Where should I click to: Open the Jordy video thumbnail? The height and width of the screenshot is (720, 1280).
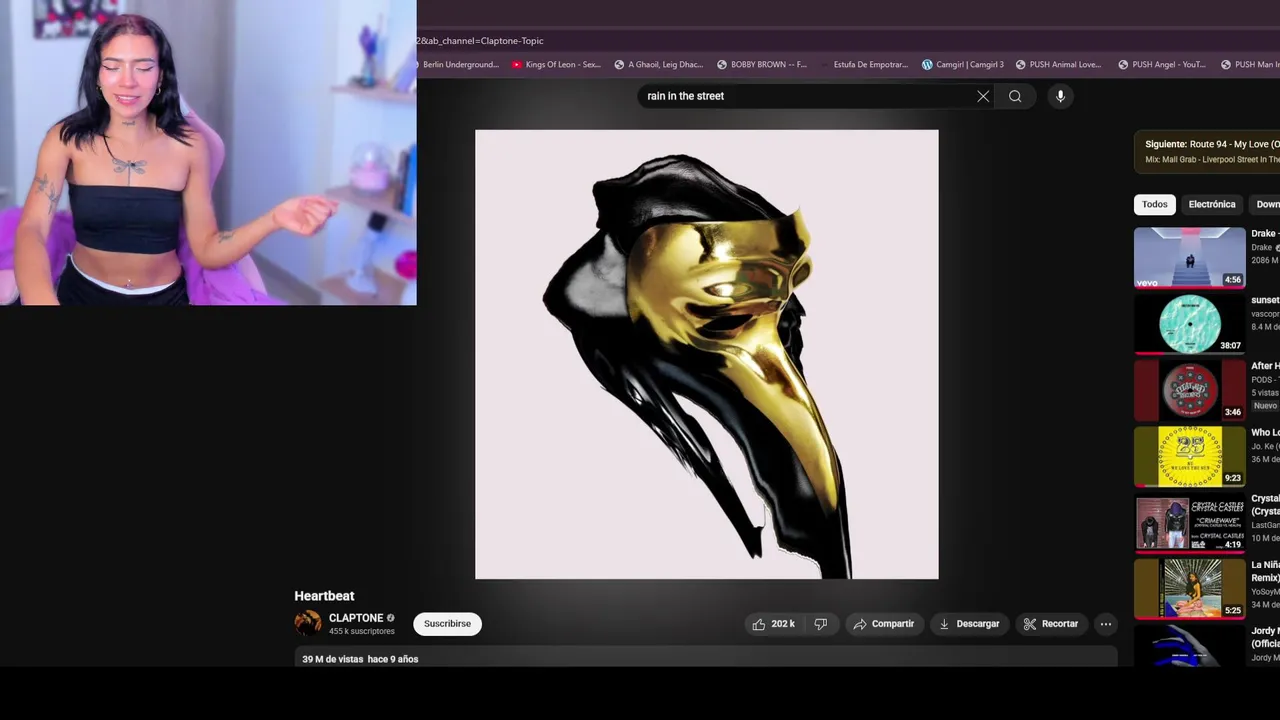click(1190, 646)
